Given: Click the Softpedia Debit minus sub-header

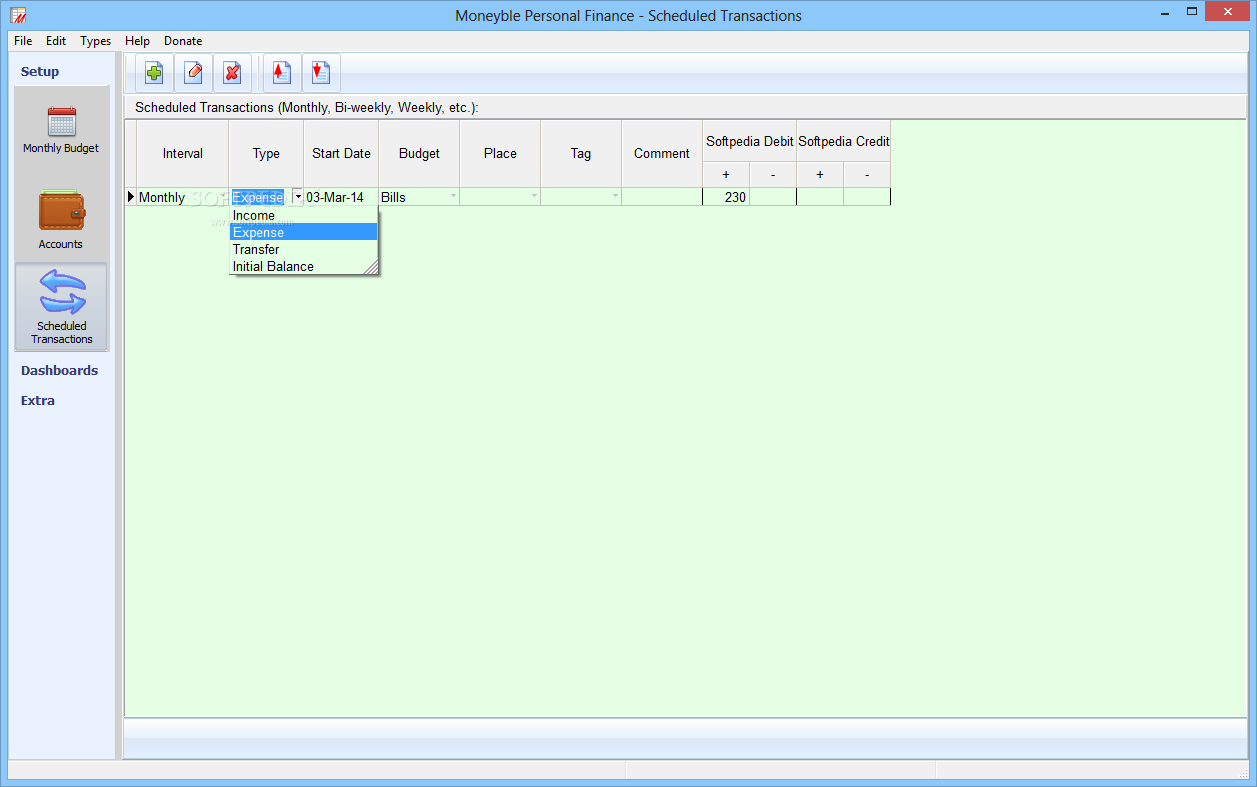Looking at the screenshot, I should [x=773, y=175].
